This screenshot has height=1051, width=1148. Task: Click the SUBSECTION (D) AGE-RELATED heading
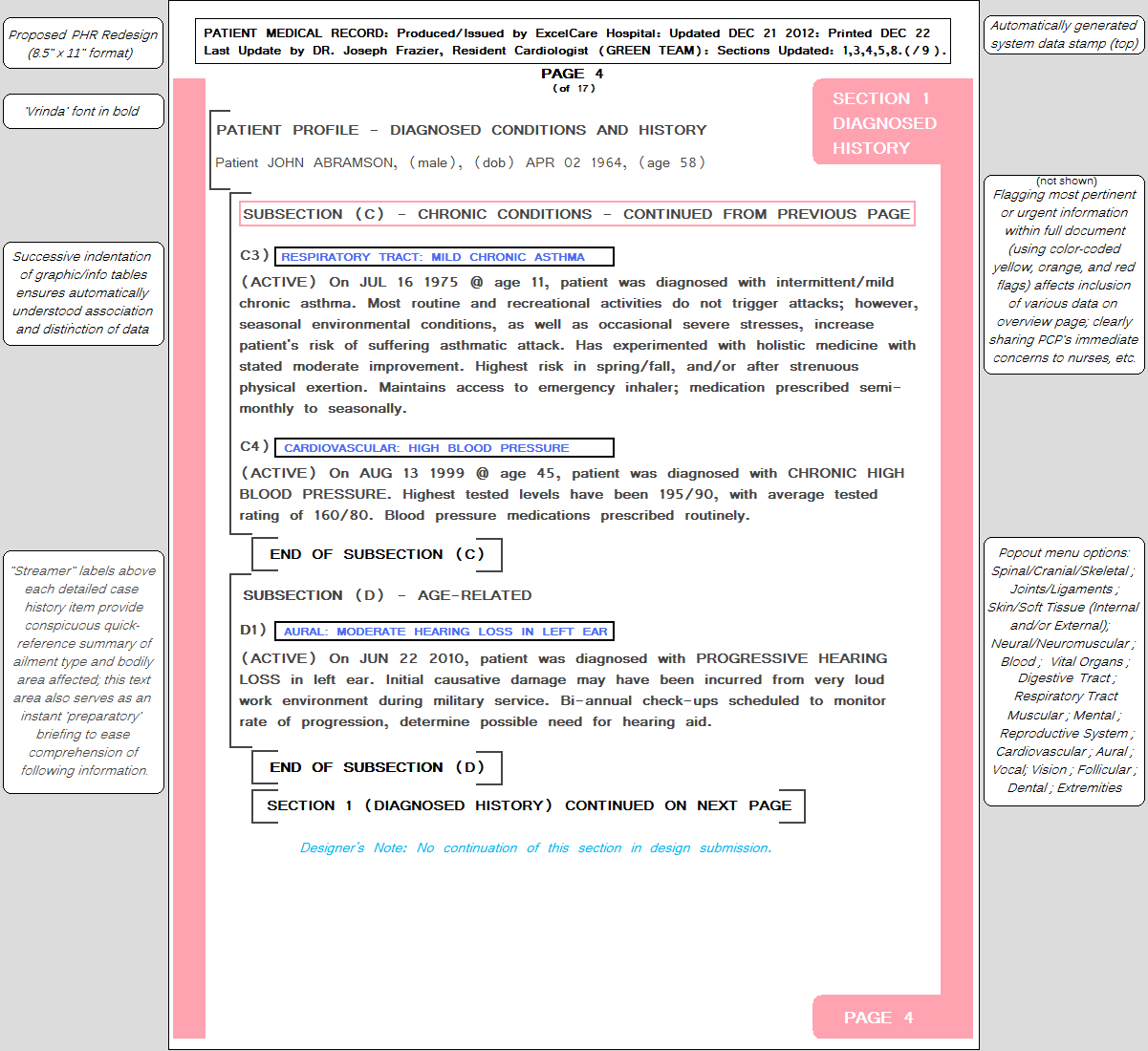click(x=387, y=595)
